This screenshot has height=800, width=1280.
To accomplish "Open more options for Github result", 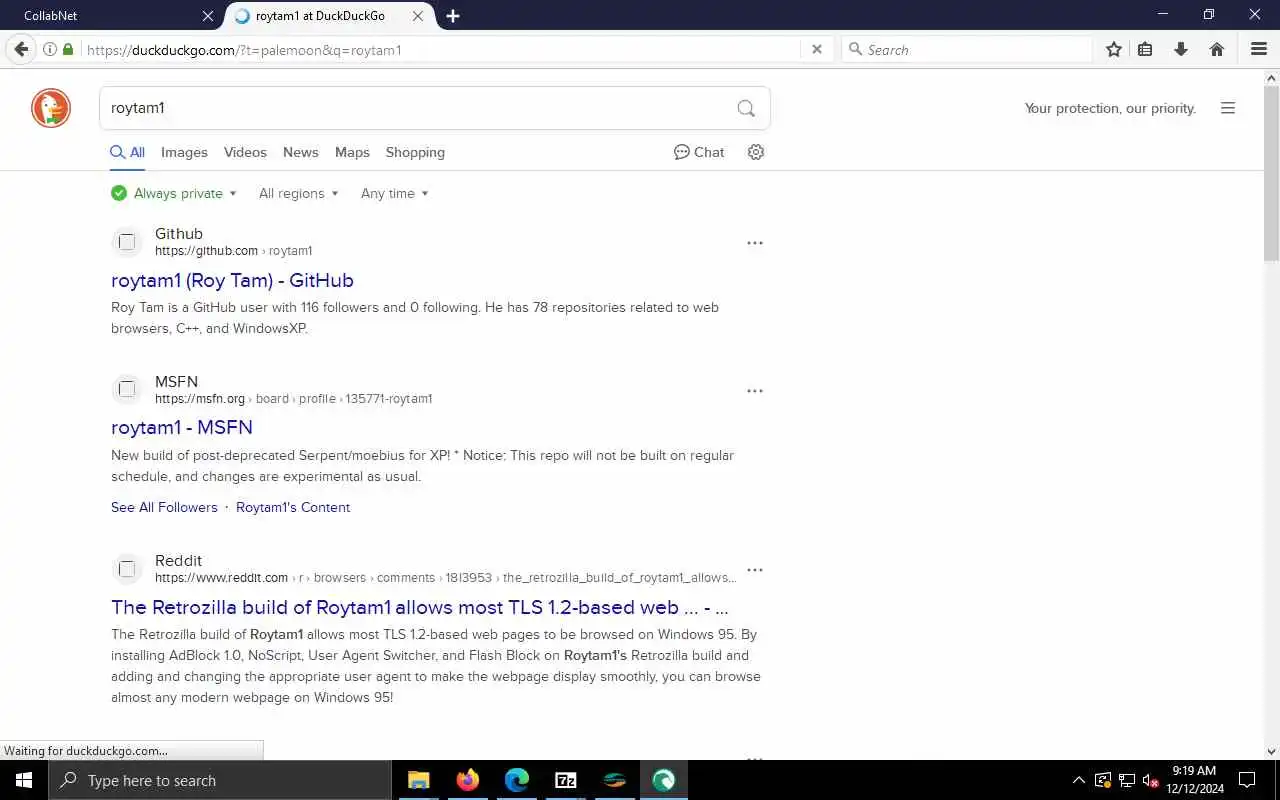I will (755, 243).
